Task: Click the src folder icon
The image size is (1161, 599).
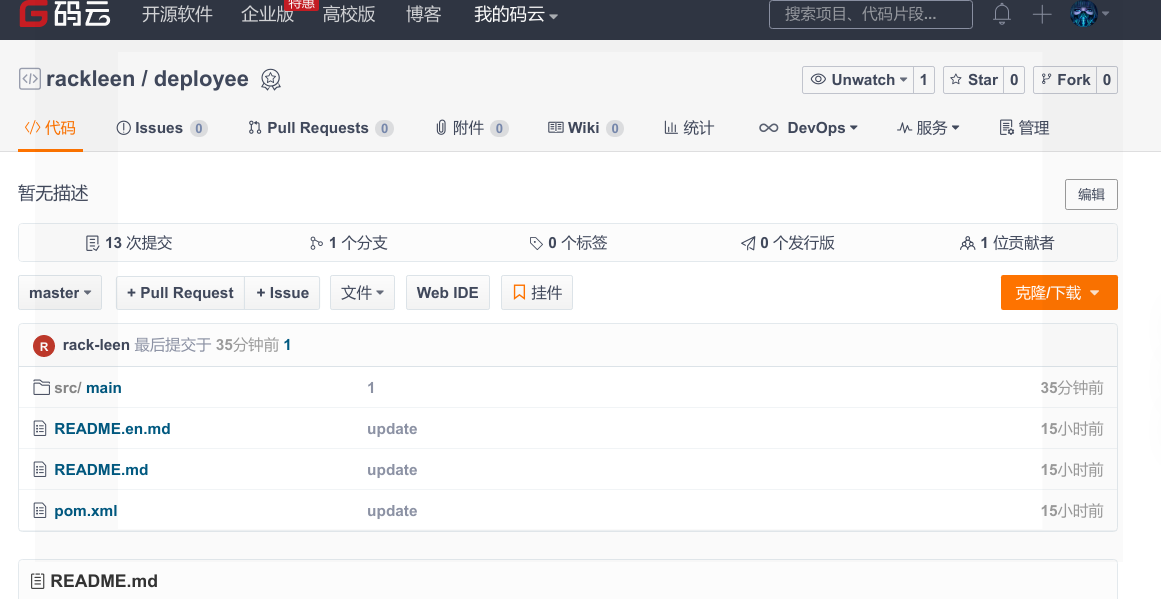Action: coord(41,387)
